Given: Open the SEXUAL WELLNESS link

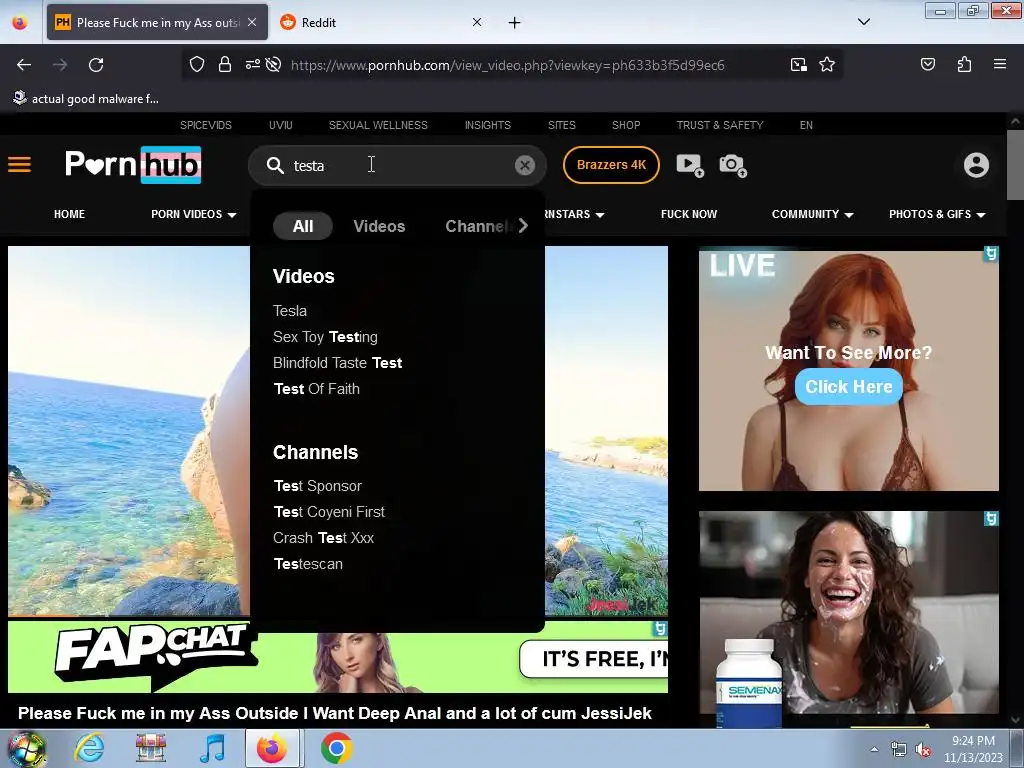Looking at the screenshot, I should [x=378, y=125].
